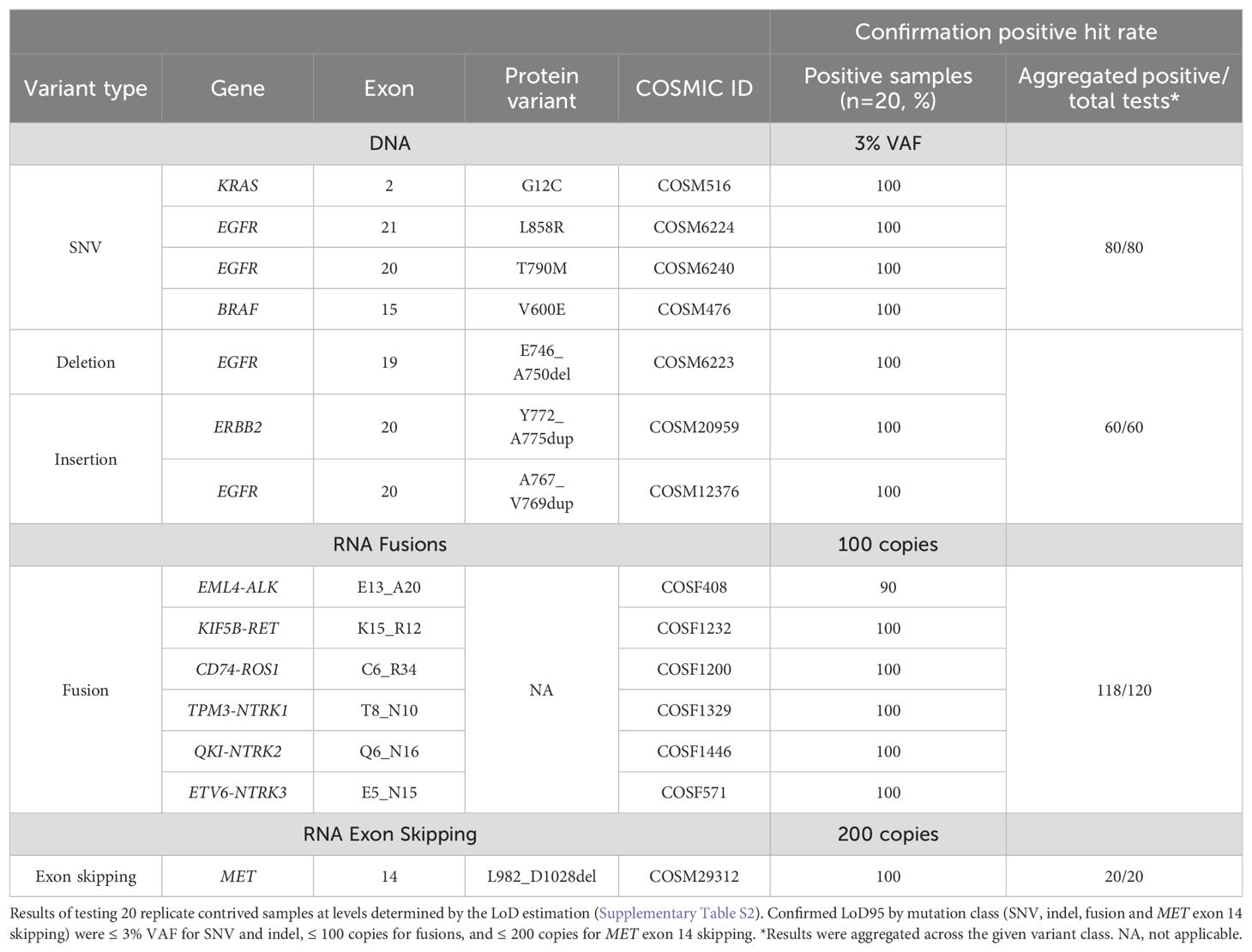Viewport: 1252px width, 952px height.
Task: Select the RNA Exon Skipping section header
Action: 389,835
